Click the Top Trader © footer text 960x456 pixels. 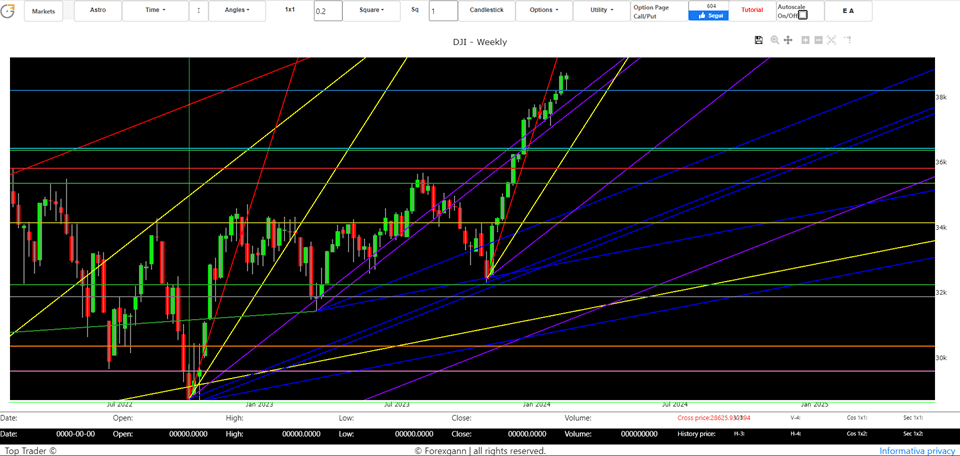[29, 450]
